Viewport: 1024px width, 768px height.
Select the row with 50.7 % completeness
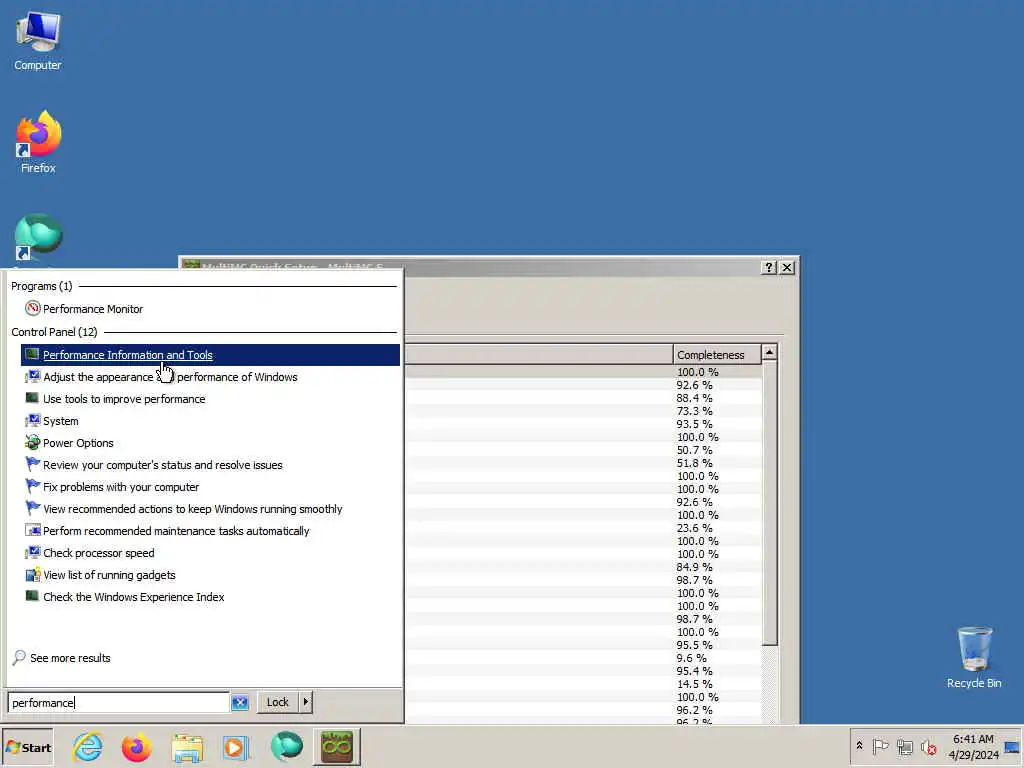583,450
